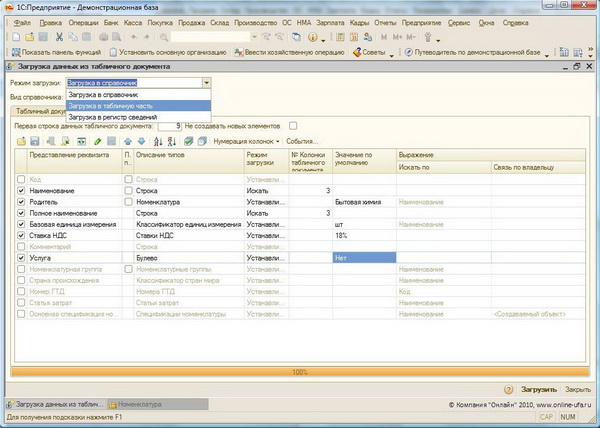This screenshot has width=600, height=428.
Task: Uncheck the Наименование row checkbox
Action: pyautogui.click(x=21, y=190)
